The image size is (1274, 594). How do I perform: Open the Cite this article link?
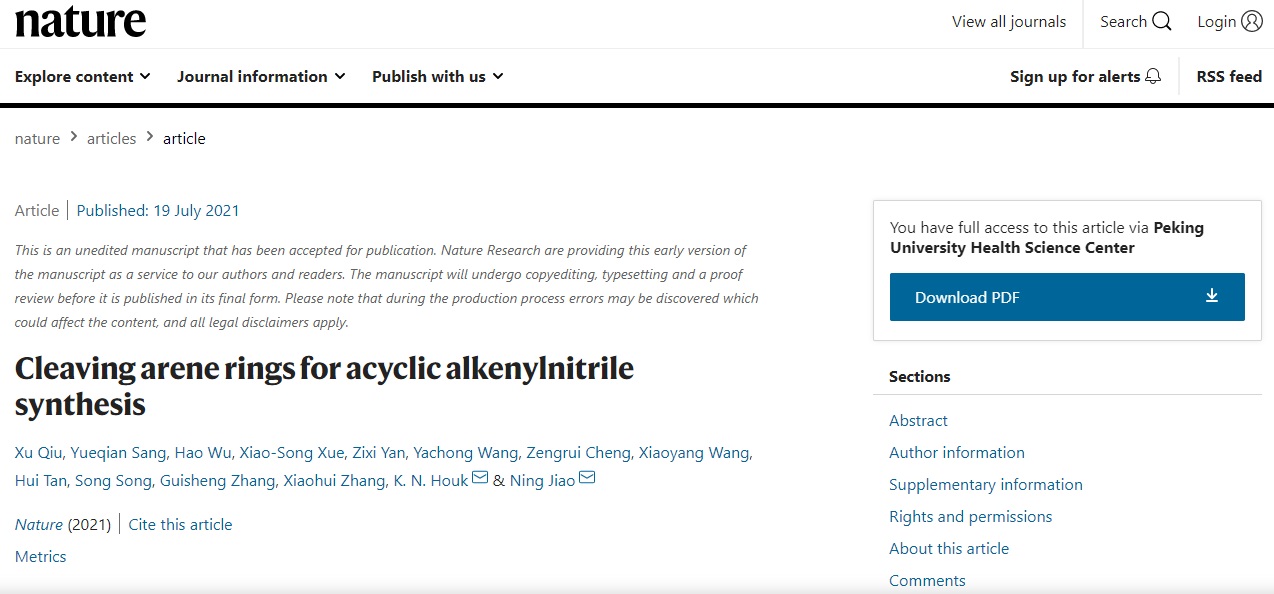[180, 525]
